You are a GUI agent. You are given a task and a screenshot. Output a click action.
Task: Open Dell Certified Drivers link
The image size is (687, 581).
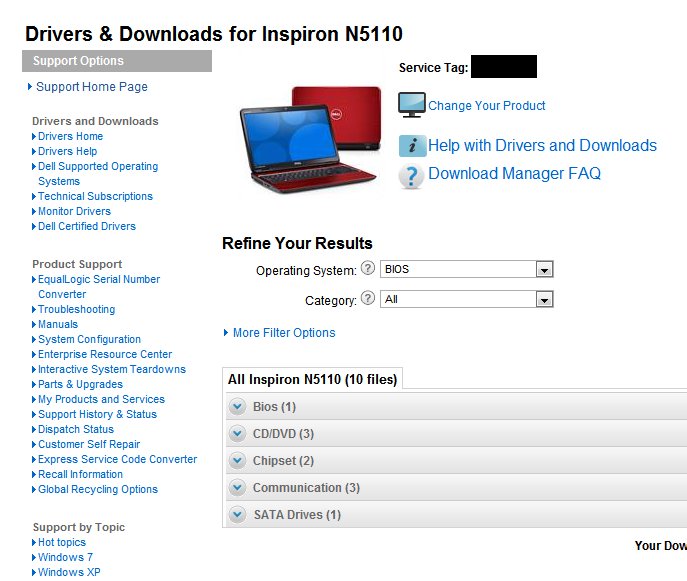pos(87,226)
